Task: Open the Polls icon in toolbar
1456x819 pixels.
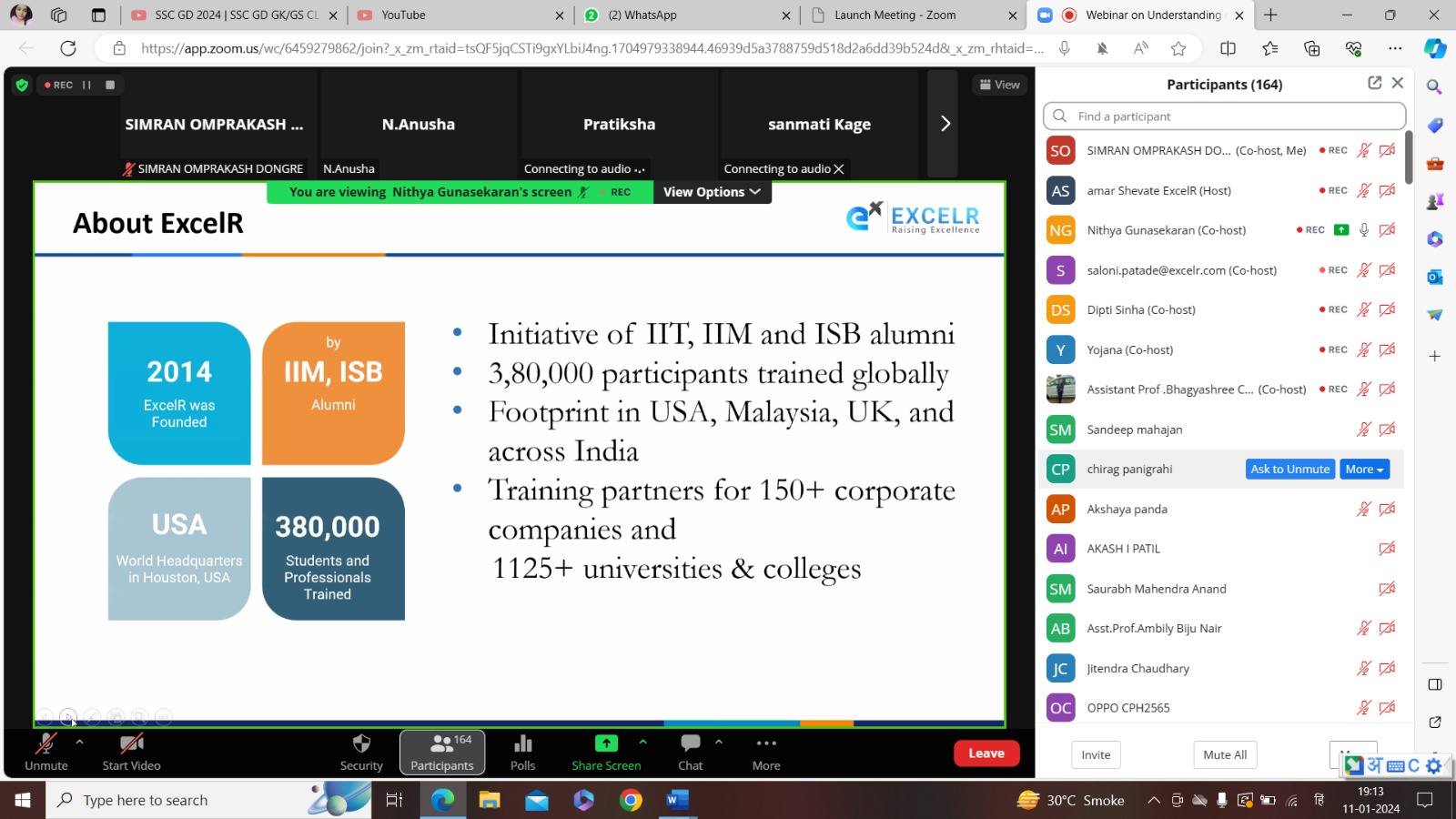Action: (x=523, y=743)
